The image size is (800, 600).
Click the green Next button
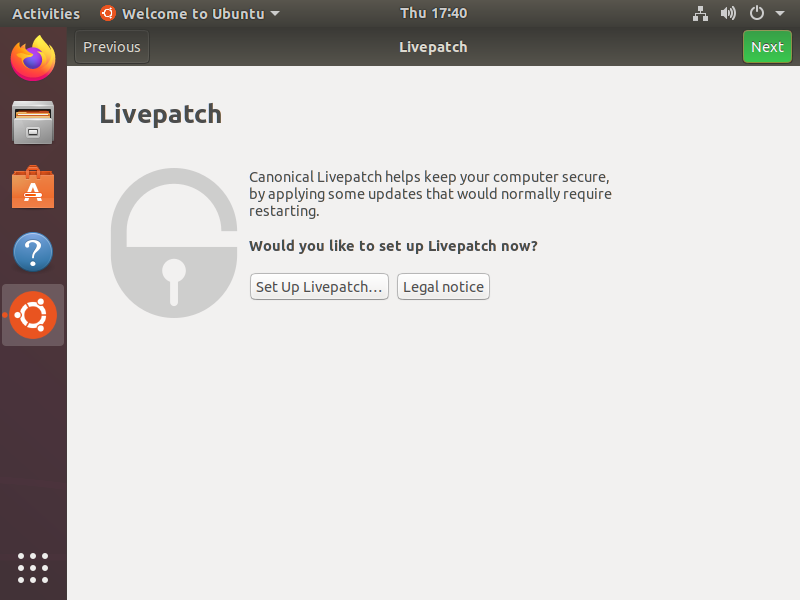(767, 47)
